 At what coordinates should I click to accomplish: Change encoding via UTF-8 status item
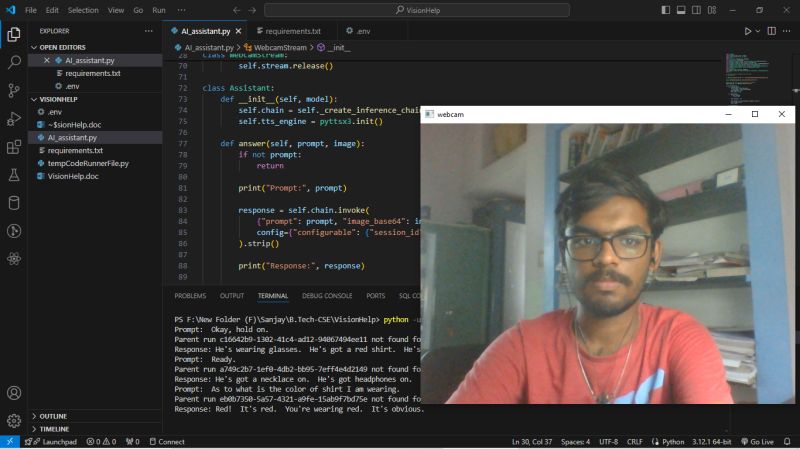pos(608,442)
